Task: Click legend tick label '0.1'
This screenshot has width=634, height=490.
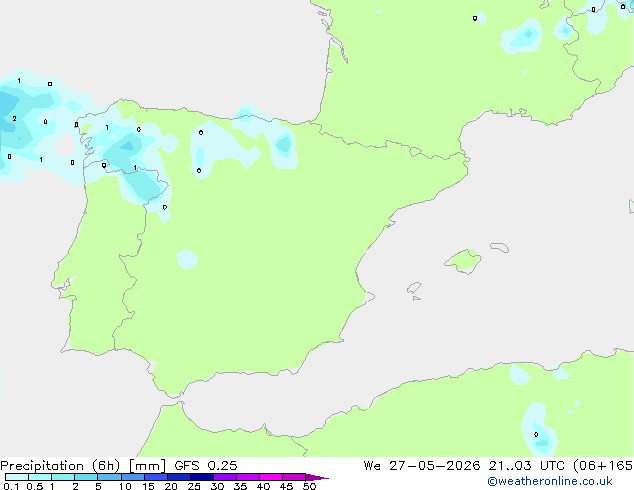Action: pos(12,486)
